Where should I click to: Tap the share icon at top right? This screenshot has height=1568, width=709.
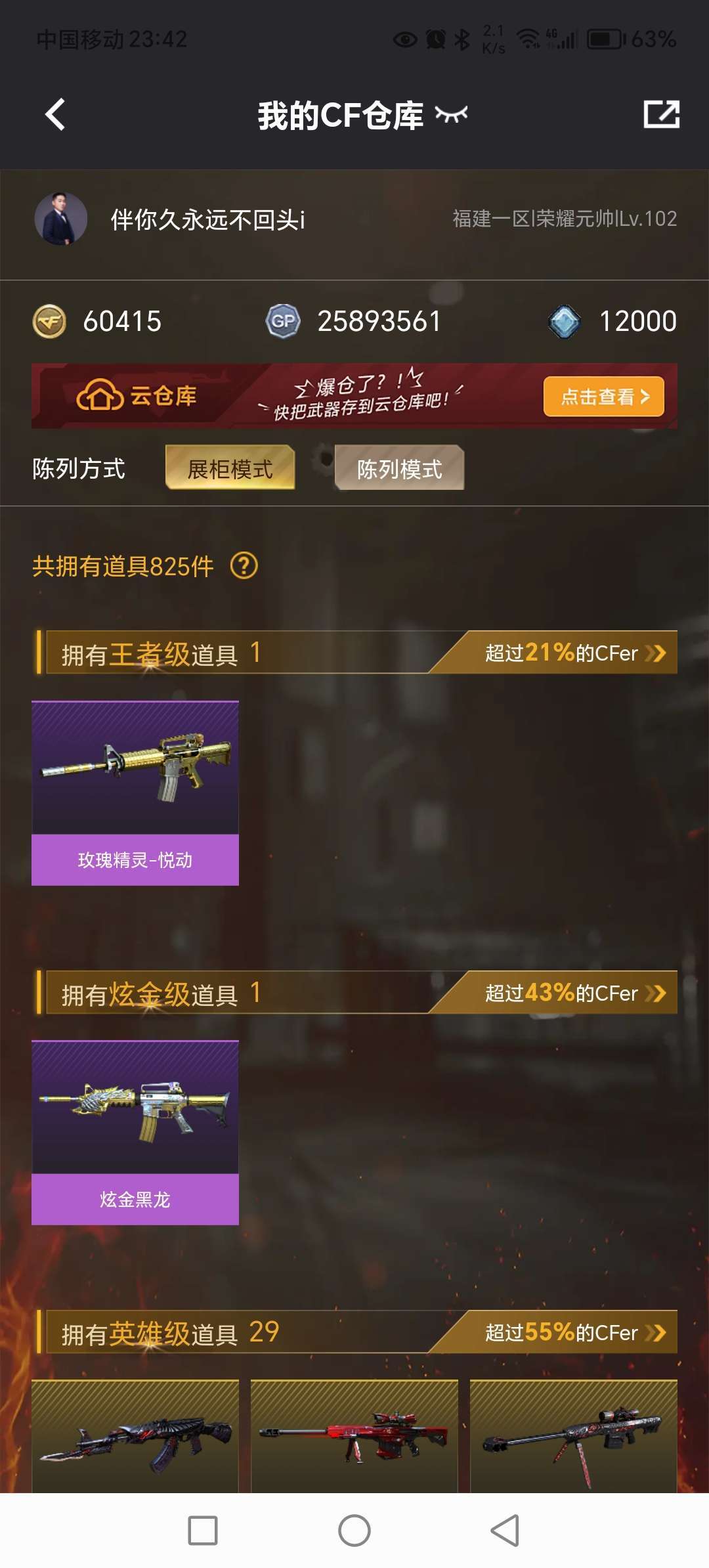point(661,114)
